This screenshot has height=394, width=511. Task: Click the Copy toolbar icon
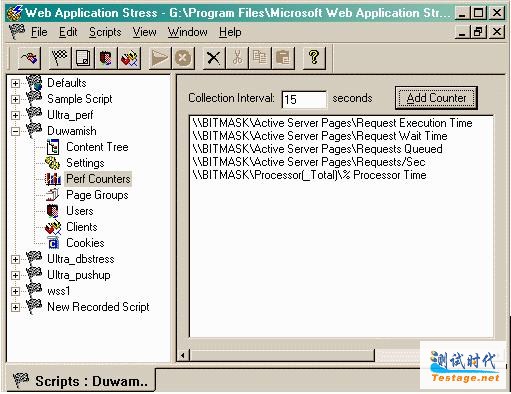coord(260,58)
